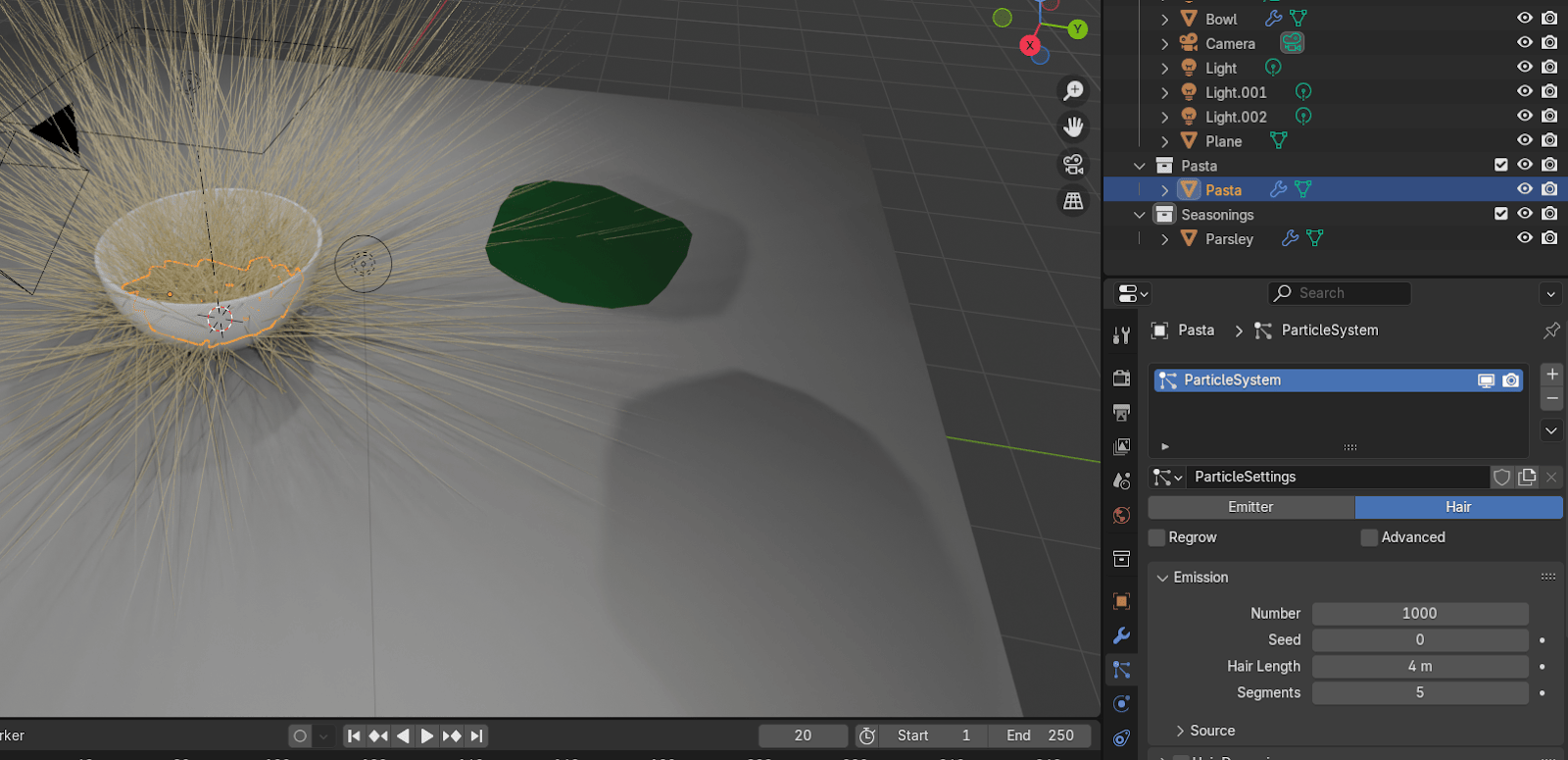Open the Physics properties tab icon
Image resolution: width=1568 pixels, height=760 pixels.
pyautogui.click(x=1122, y=704)
